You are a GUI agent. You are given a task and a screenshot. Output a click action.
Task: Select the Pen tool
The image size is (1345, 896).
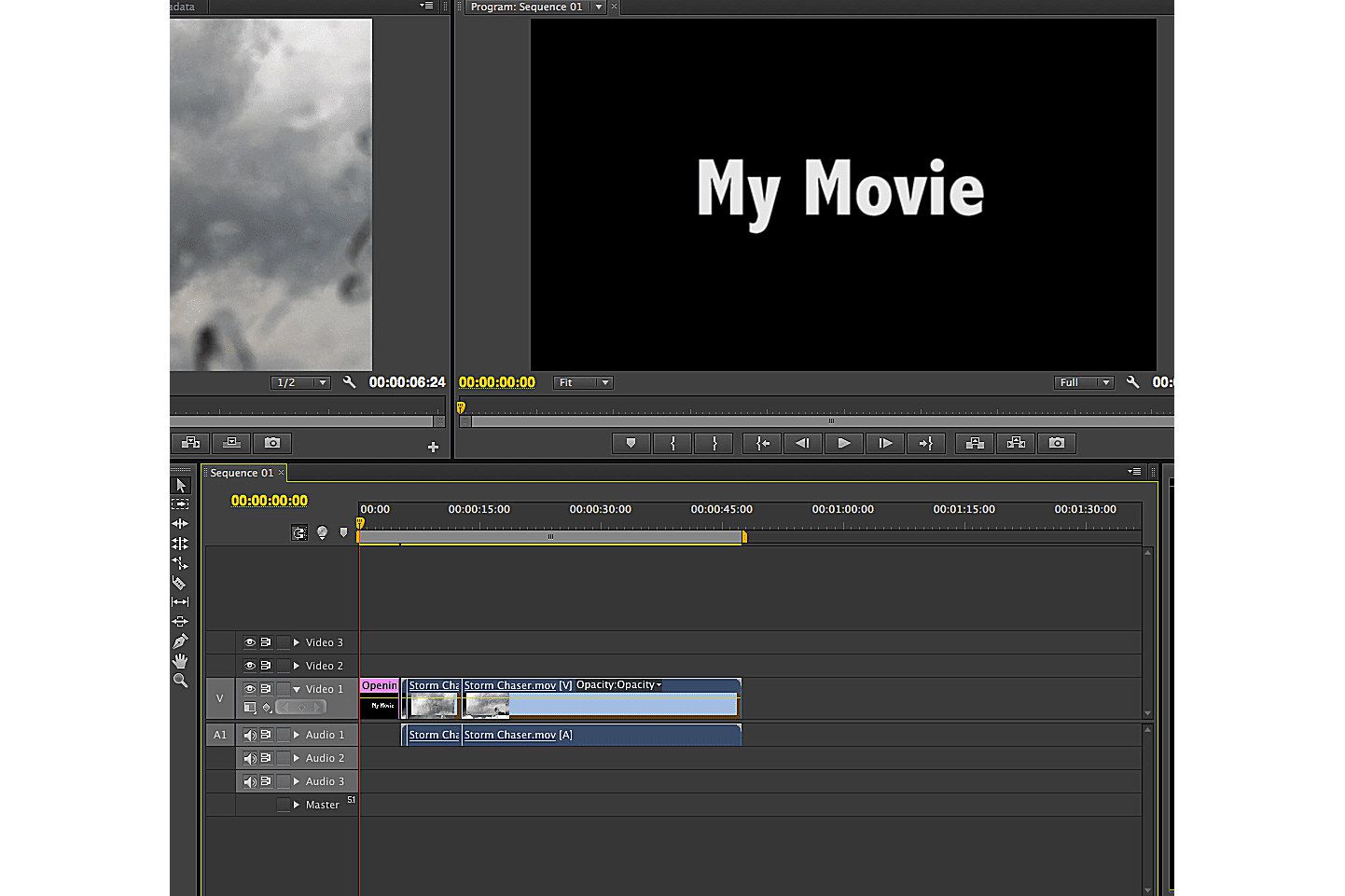180,641
